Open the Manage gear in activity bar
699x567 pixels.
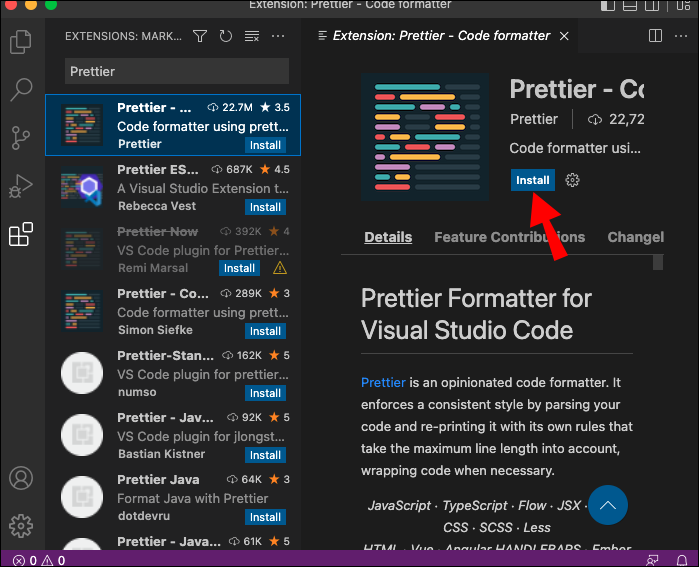tap(21, 526)
